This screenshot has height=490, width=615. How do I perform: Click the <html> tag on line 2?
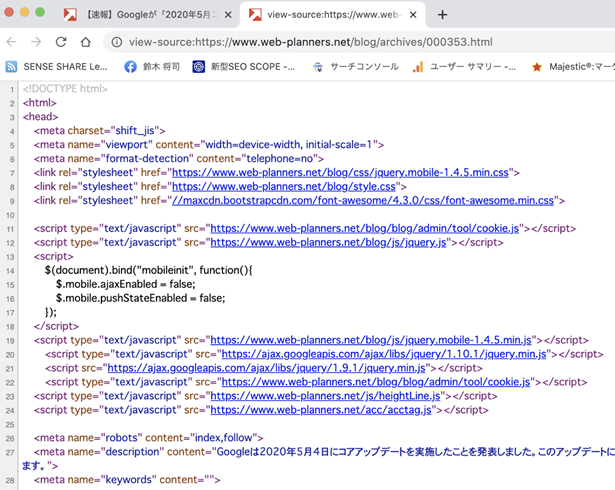click(x=40, y=103)
